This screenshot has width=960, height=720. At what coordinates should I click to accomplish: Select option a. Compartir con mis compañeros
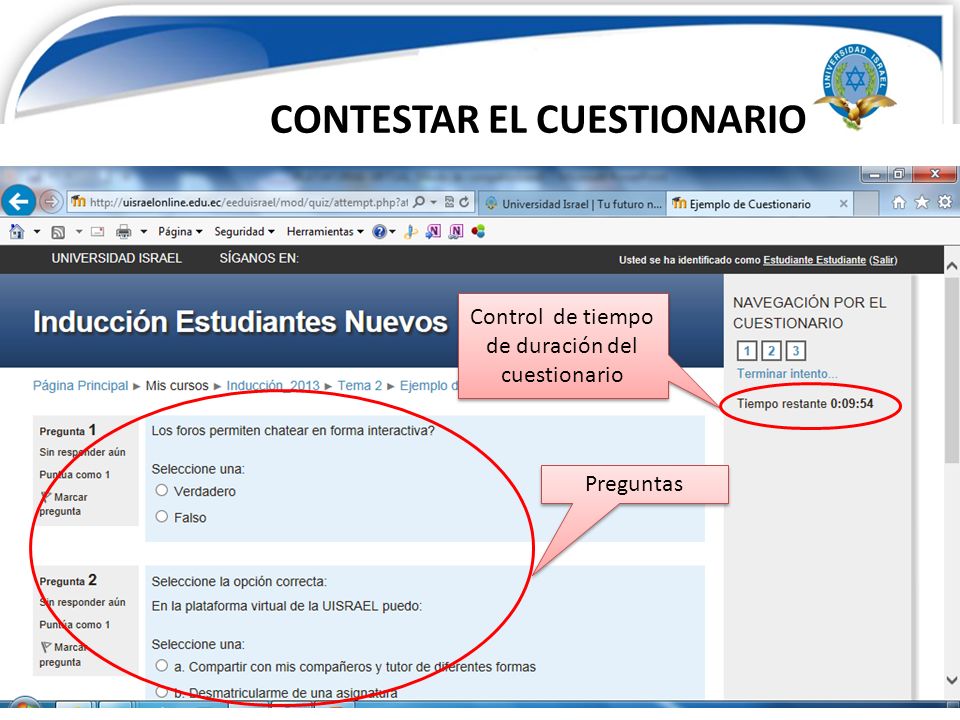(x=162, y=666)
